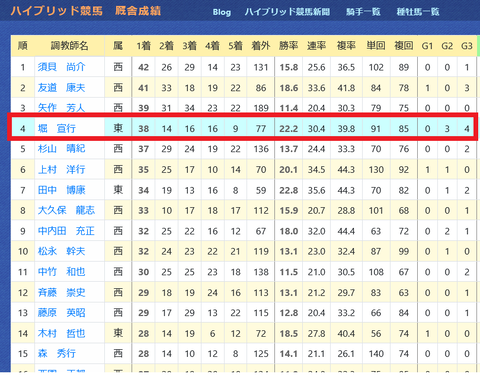Select 勝率 value 18.5 in 木村 哲也 row
This screenshot has width=480, height=380.
click(x=289, y=334)
